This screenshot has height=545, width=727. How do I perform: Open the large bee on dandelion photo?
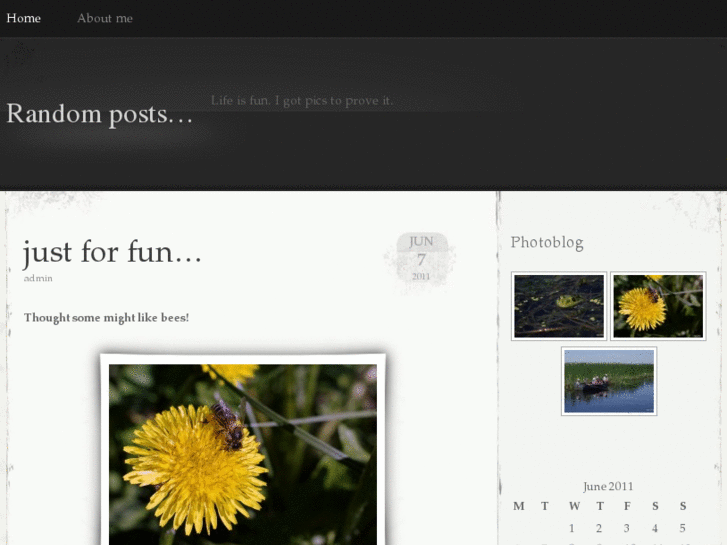[243, 450]
